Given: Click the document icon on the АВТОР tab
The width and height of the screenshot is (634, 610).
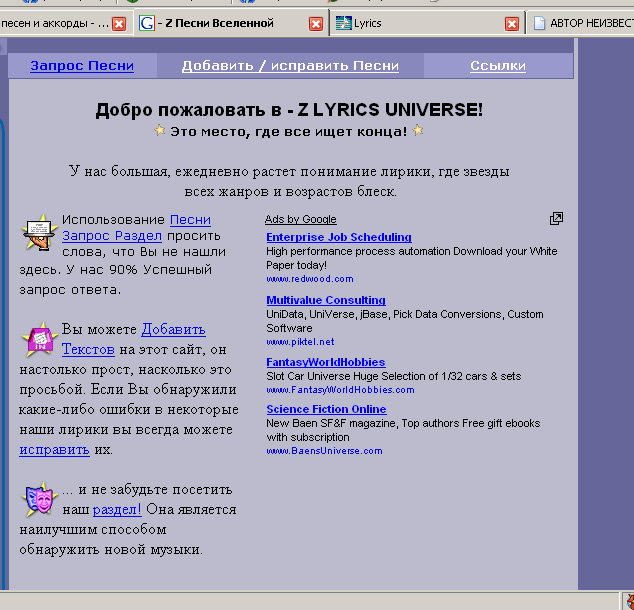Looking at the screenshot, I should (x=539, y=23).
